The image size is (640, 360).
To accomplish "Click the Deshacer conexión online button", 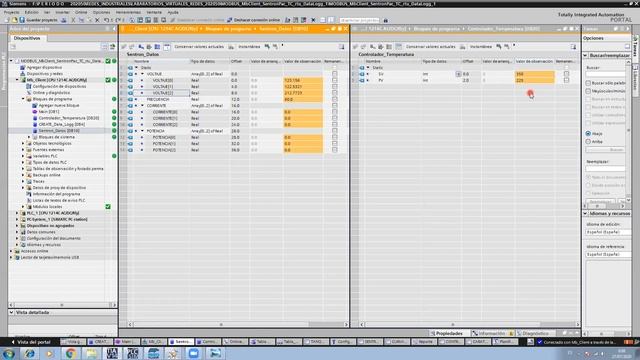I will click(x=254, y=20).
